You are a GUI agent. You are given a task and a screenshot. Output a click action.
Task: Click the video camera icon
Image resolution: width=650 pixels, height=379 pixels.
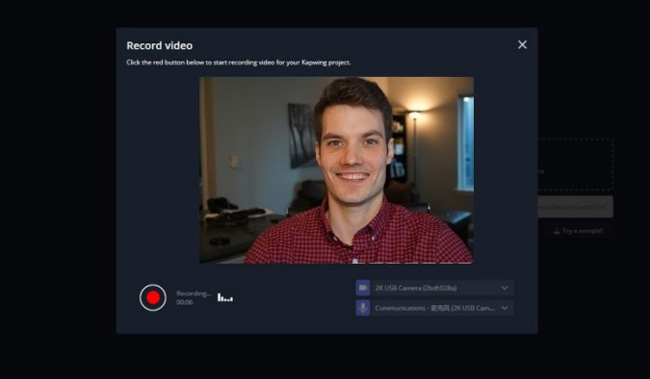(363, 288)
